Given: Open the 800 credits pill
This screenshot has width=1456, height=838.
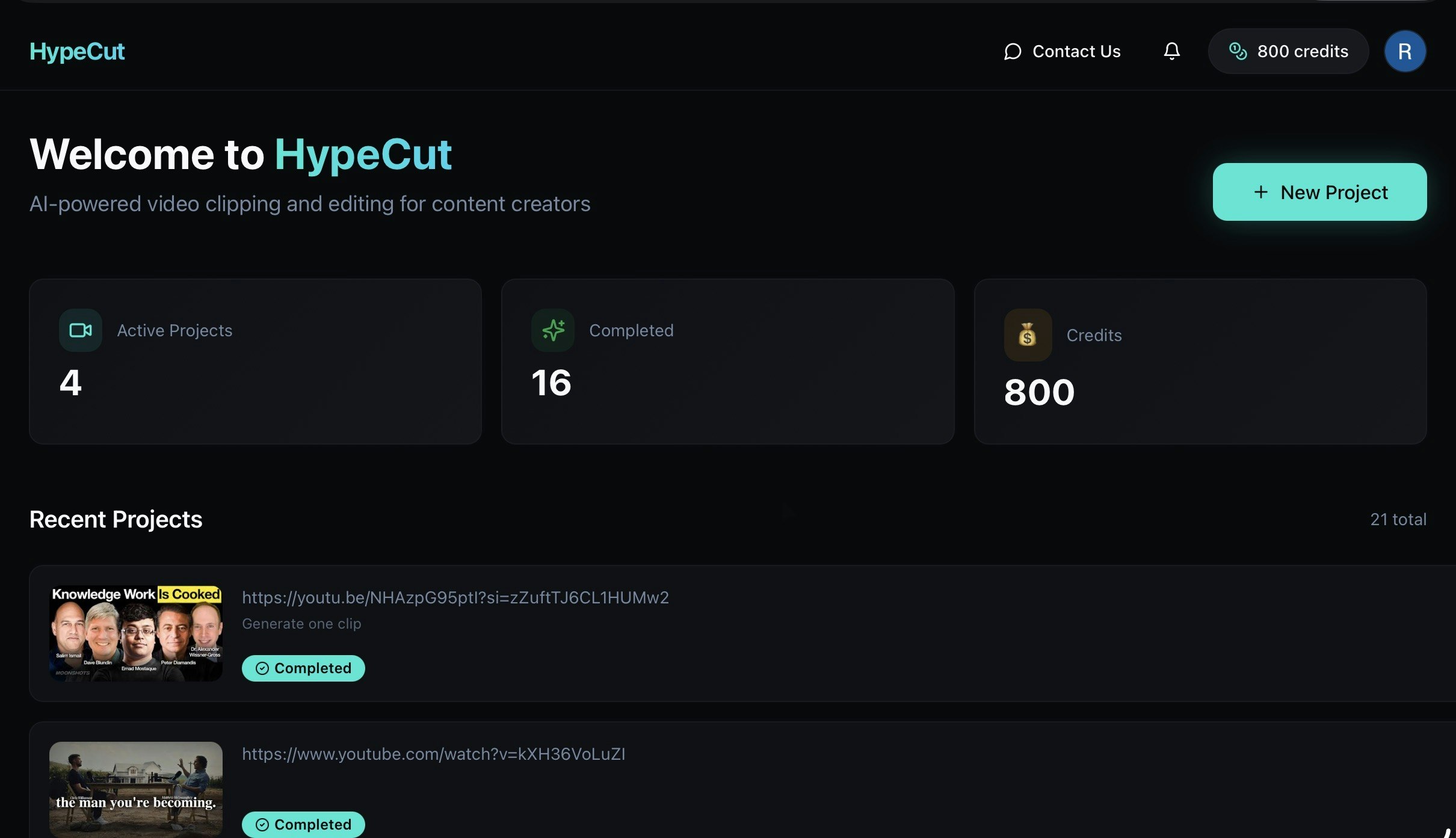Looking at the screenshot, I should click(1288, 51).
